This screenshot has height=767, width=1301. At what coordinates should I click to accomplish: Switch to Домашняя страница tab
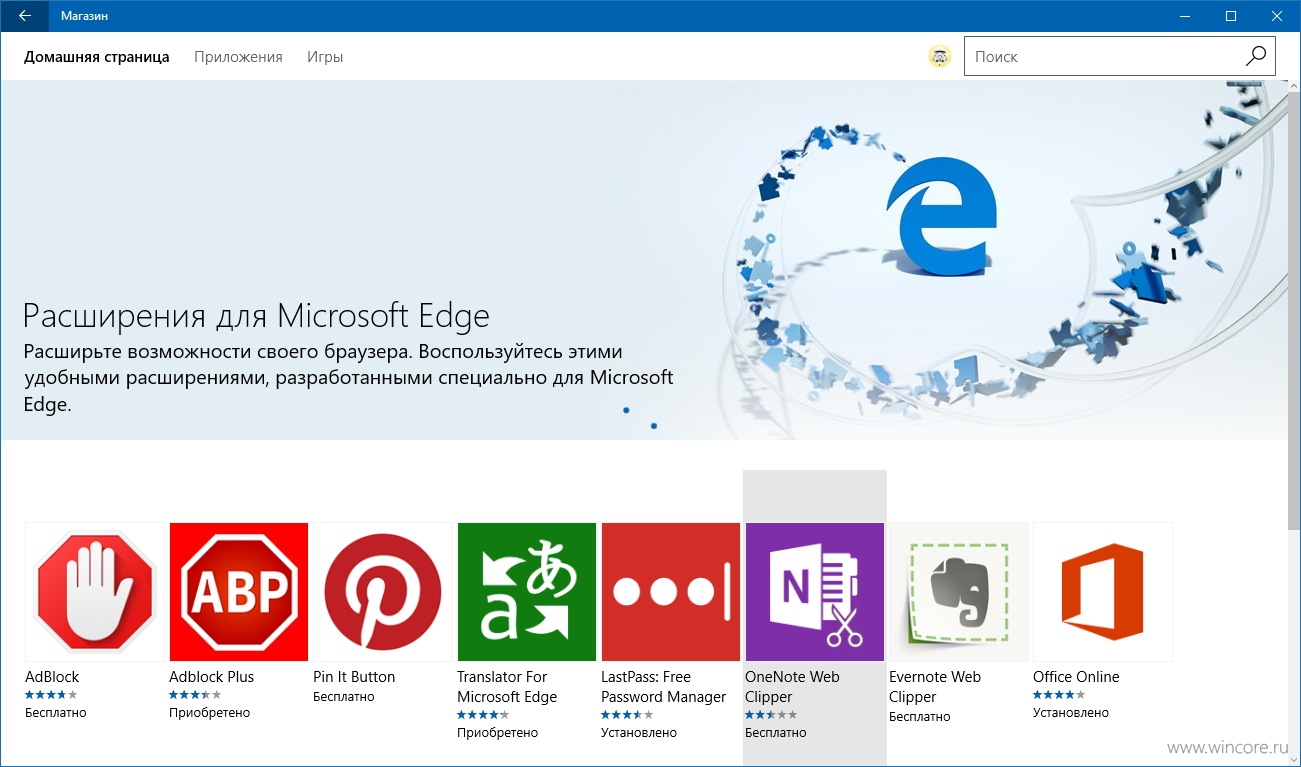97,57
